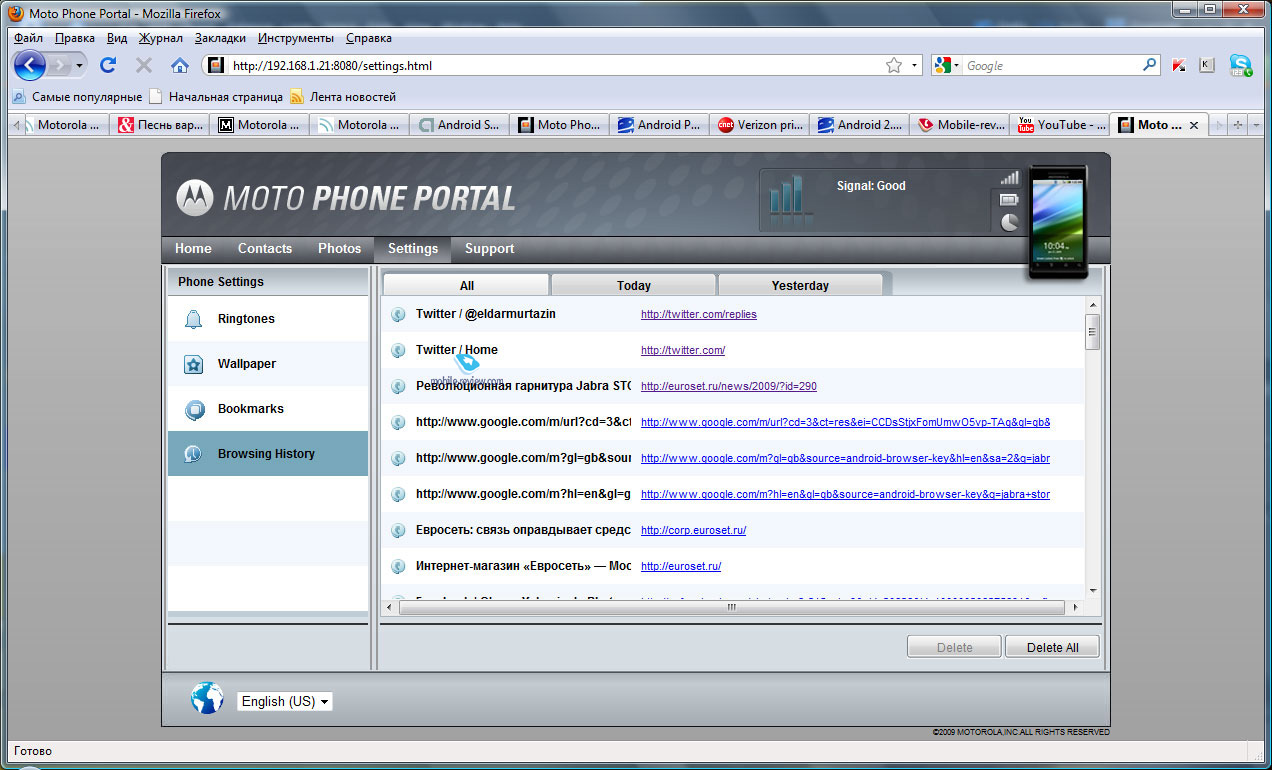
Task: Click the Firefox window title icon
Action: tap(15, 13)
